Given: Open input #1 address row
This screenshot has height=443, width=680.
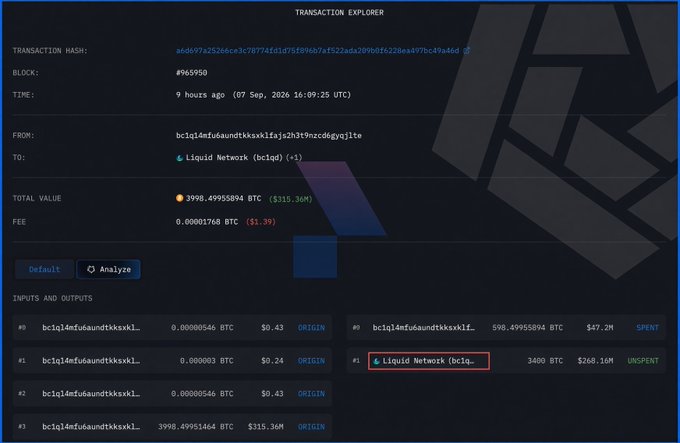Looking at the screenshot, I should 91,360.
